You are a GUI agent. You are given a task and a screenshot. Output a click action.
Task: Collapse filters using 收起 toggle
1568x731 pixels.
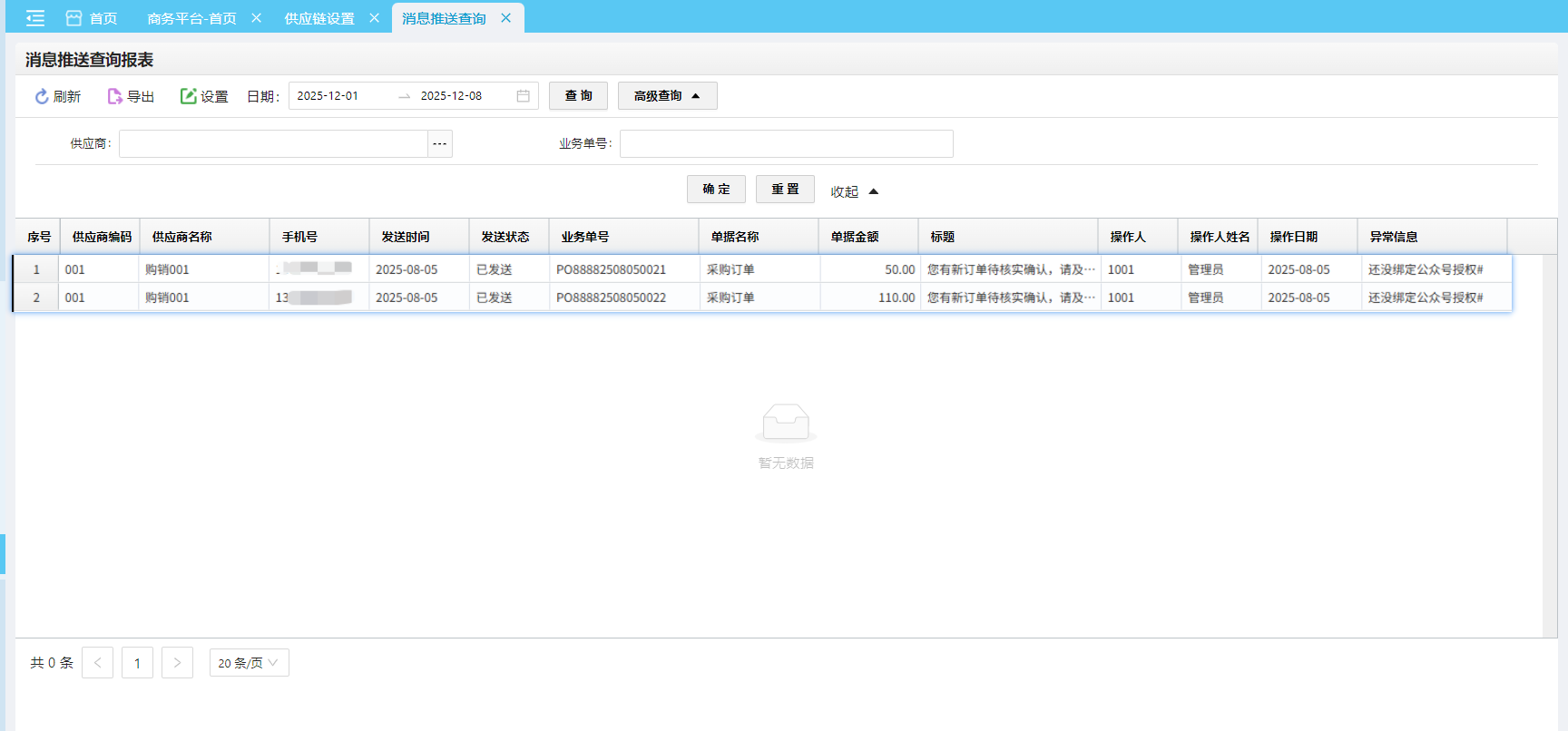click(854, 191)
